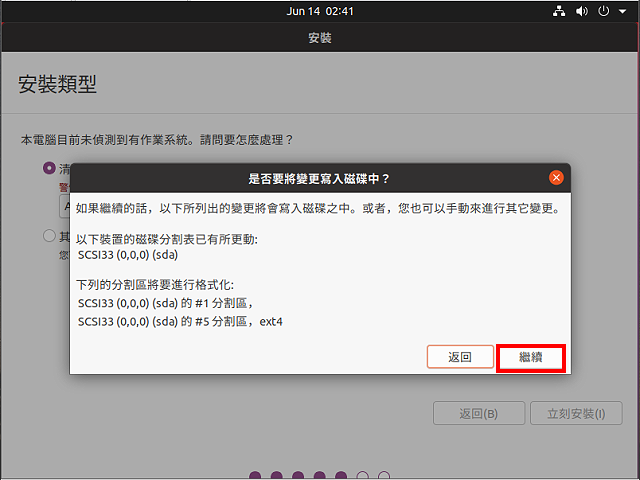Screen dimensions: 640x480
Task: Open the clock showing Jun 14 02:41
Action: [x=319, y=11]
